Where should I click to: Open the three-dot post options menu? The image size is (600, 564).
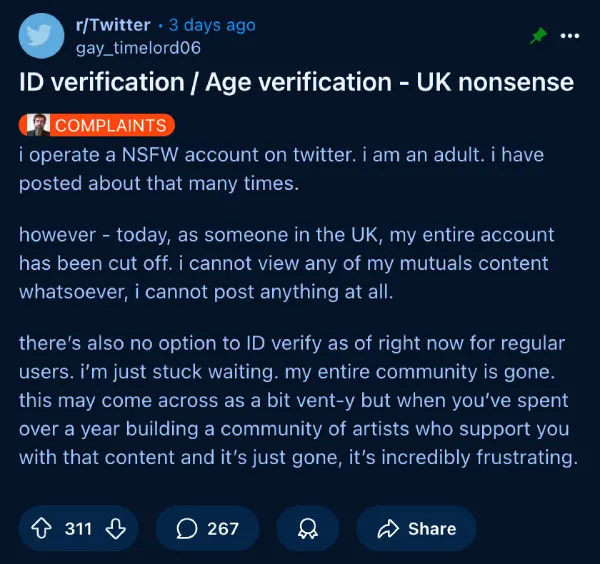570,36
